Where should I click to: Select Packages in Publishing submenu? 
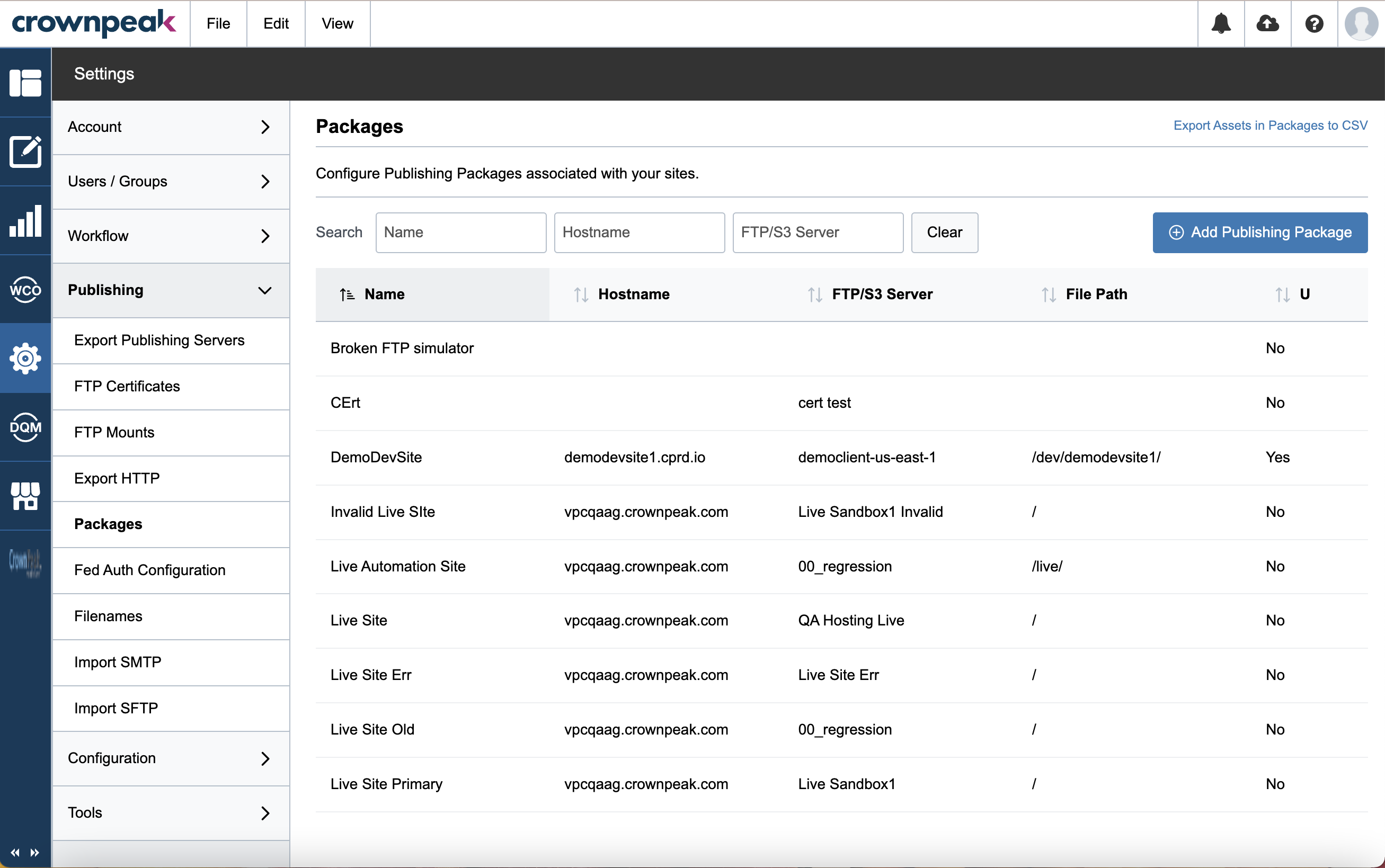[x=171, y=524]
